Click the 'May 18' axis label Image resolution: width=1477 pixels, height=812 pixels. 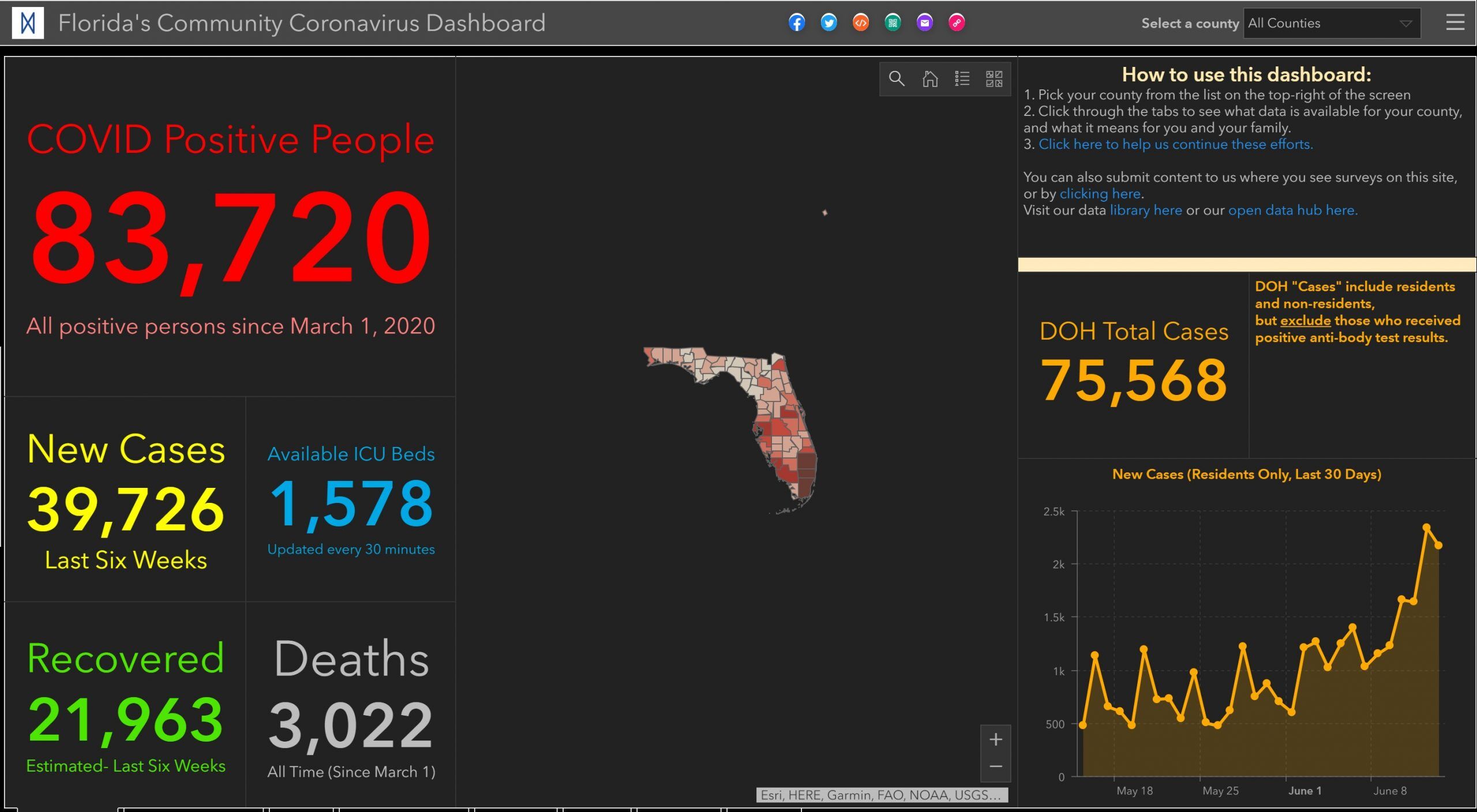(x=1134, y=791)
